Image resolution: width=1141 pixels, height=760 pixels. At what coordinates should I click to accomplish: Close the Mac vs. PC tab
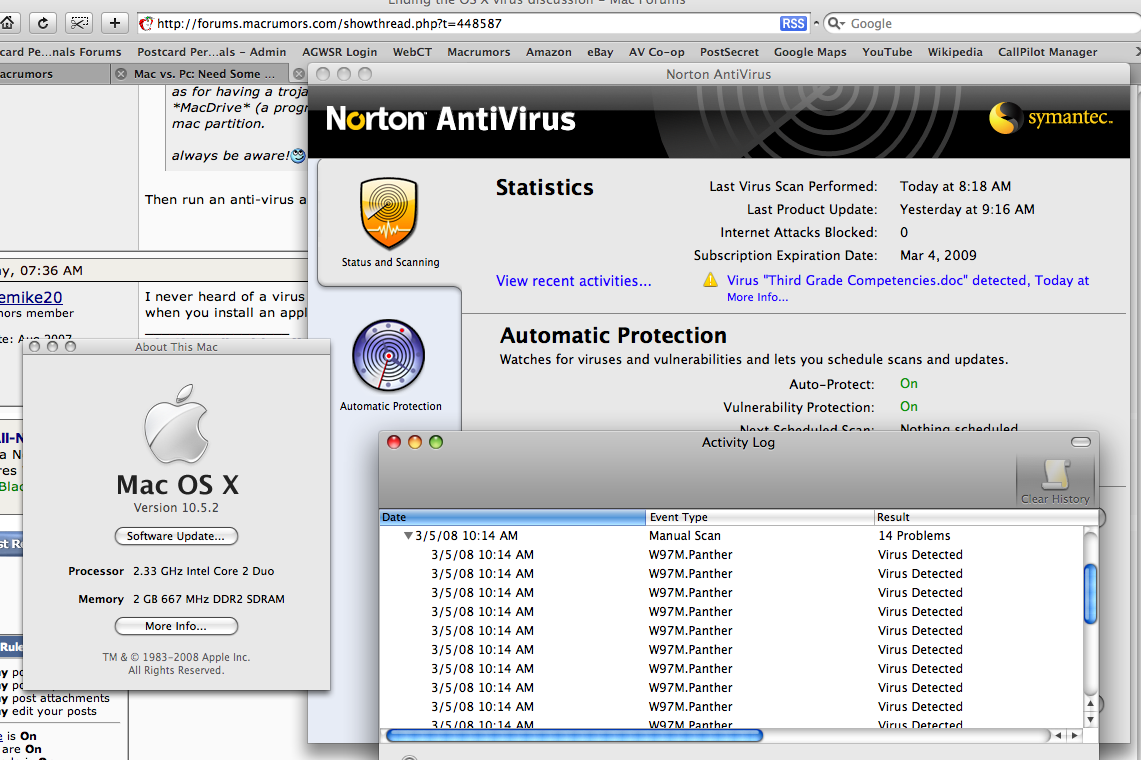(x=121, y=74)
